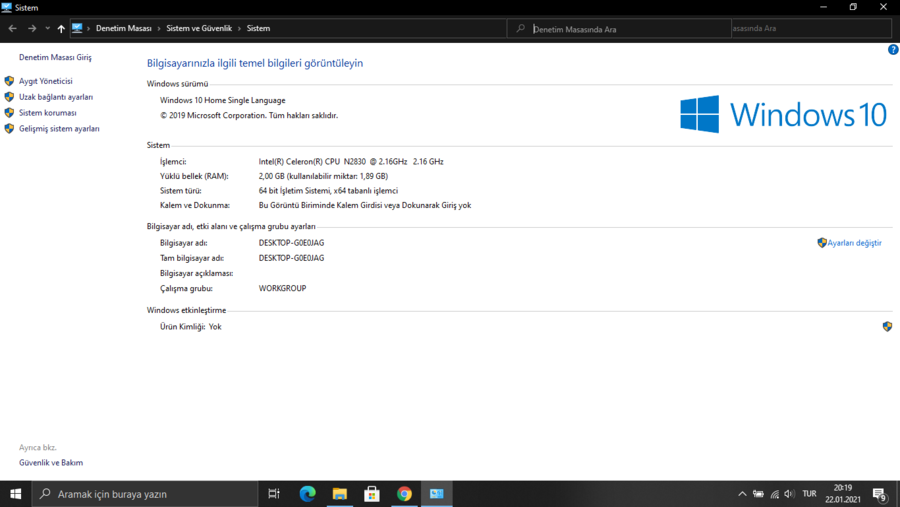Open the Windows Start menu
The width and height of the screenshot is (900, 507).
coord(15,494)
